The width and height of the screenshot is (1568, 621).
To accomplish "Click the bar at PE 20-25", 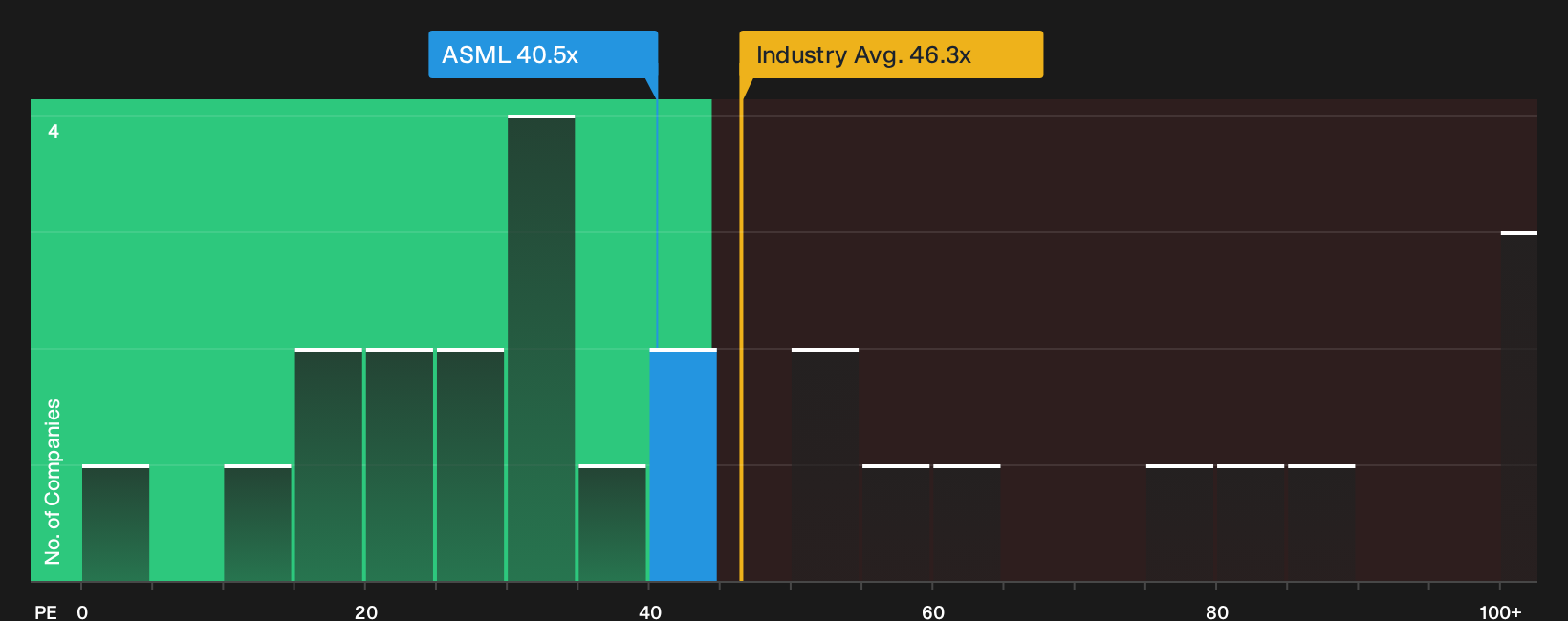I will [400, 464].
